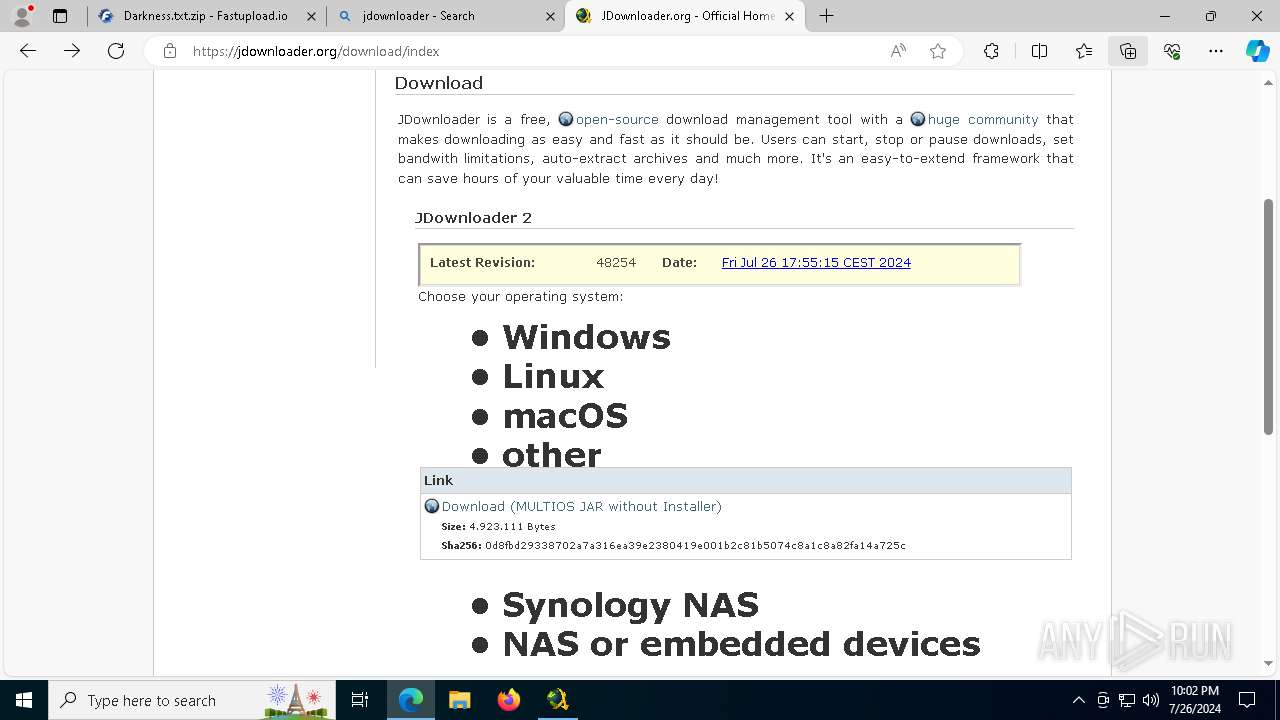Click the taskbar search box
Image resolution: width=1280 pixels, height=720 pixels.
pos(192,700)
